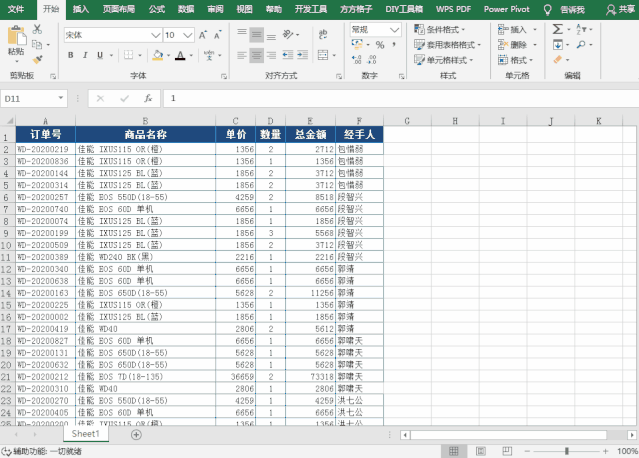Switch to the 插入 tab

tap(81, 9)
